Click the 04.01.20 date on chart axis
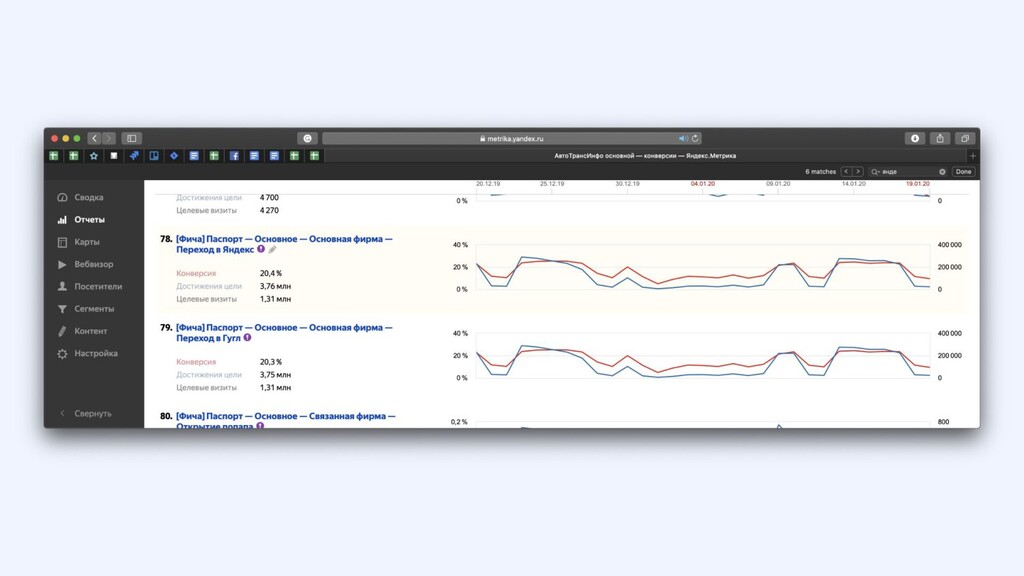Viewport: 1024px width, 576px height. pos(703,184)
